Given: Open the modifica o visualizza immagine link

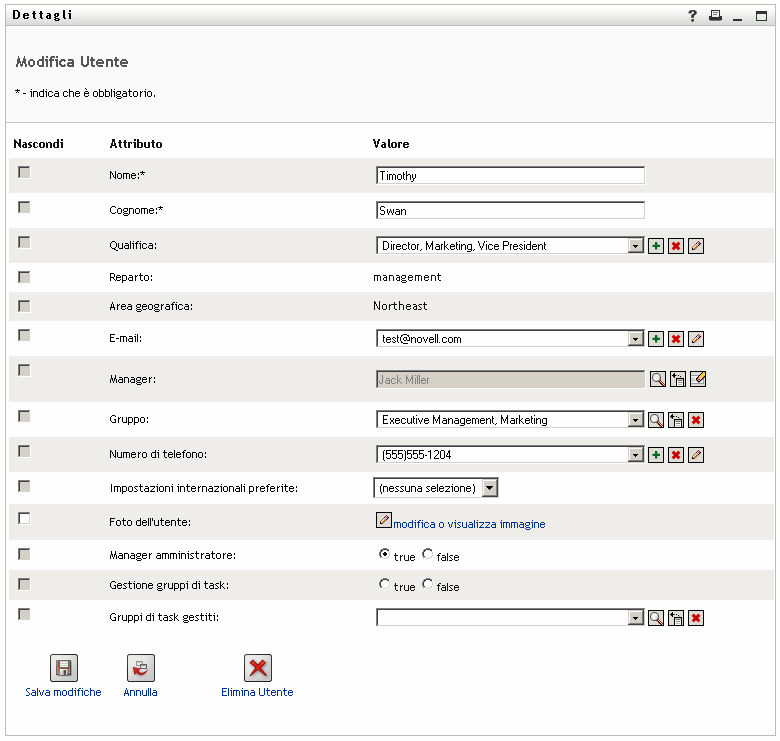Looking at the screenshot, I should coord(469,524).
